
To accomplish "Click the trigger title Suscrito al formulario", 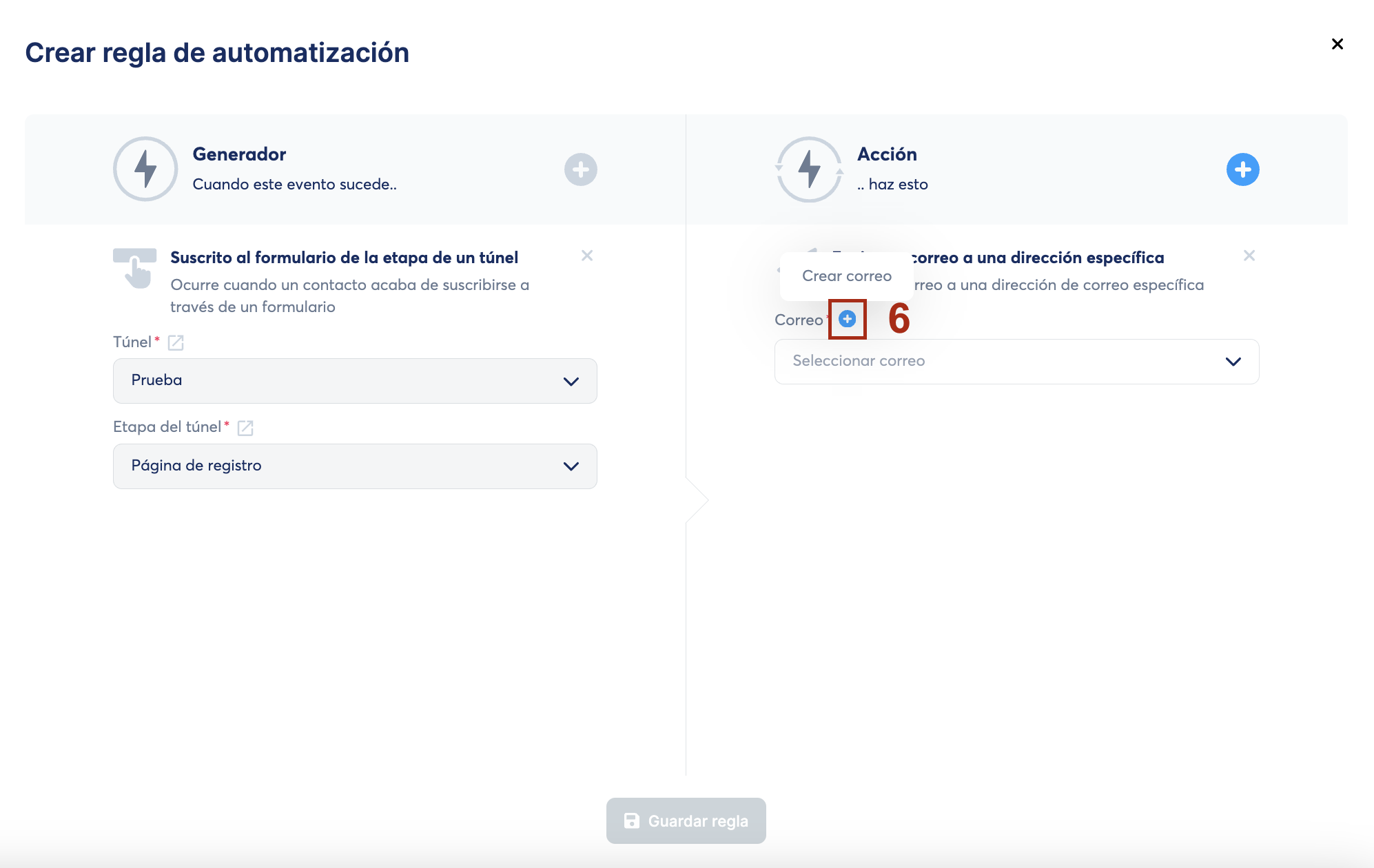I will [x=344, y=258].
